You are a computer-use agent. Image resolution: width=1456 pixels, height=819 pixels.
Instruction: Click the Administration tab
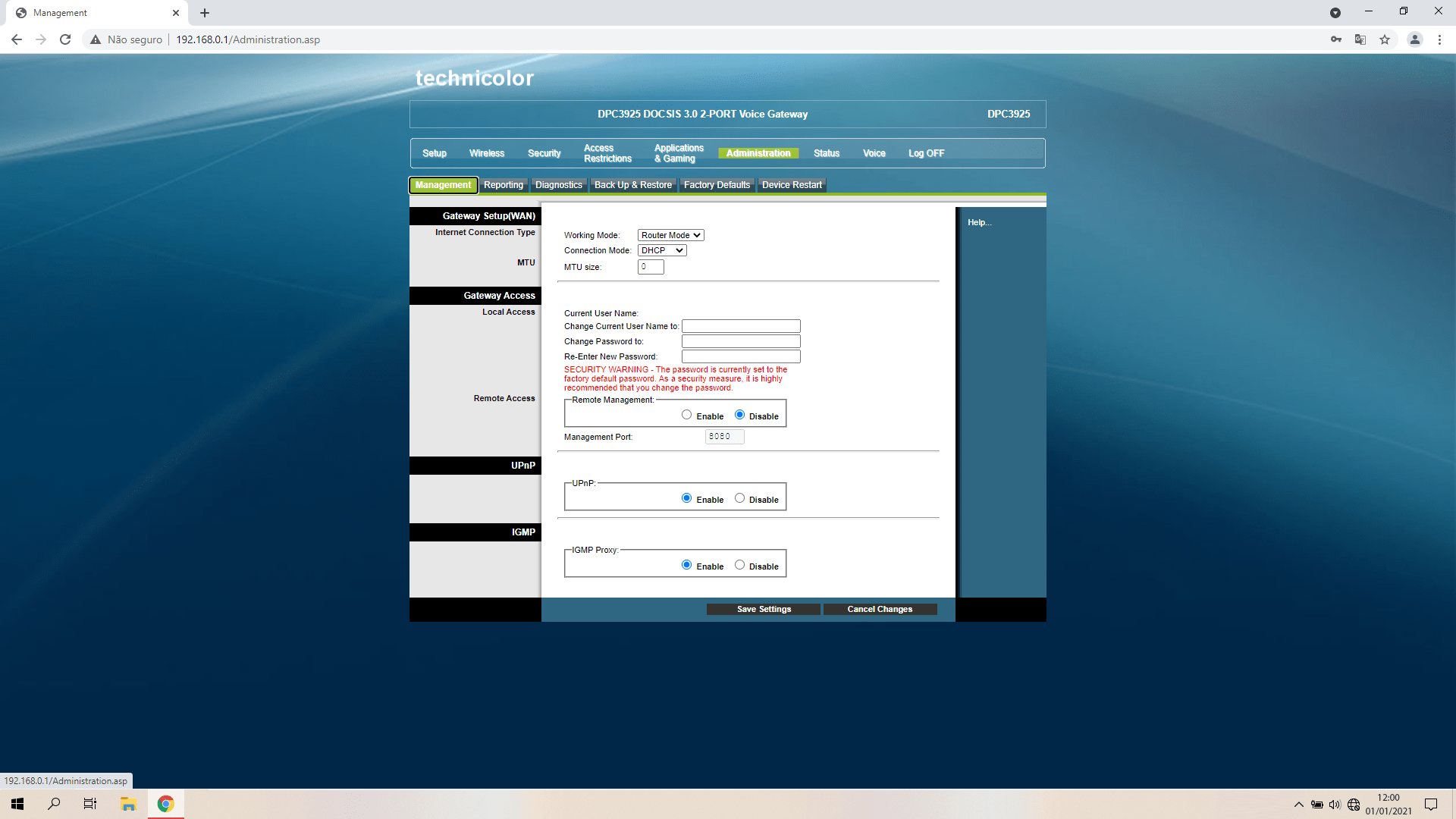click(758, 152)
